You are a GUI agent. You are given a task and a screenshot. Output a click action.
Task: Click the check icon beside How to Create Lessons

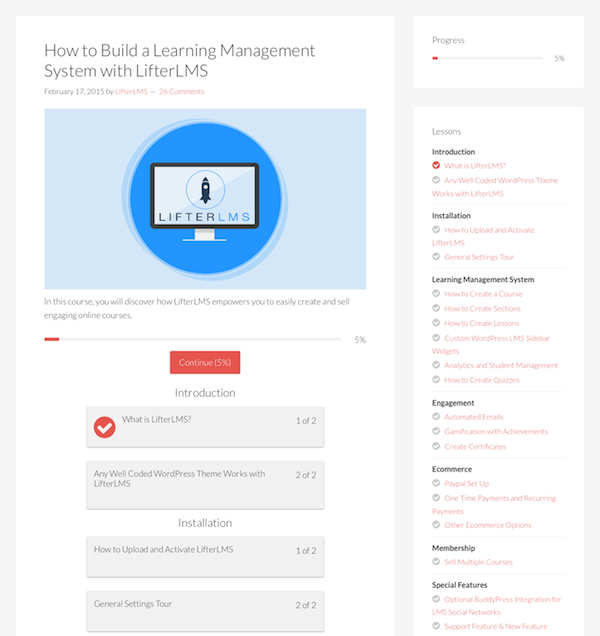click(436, 322)
